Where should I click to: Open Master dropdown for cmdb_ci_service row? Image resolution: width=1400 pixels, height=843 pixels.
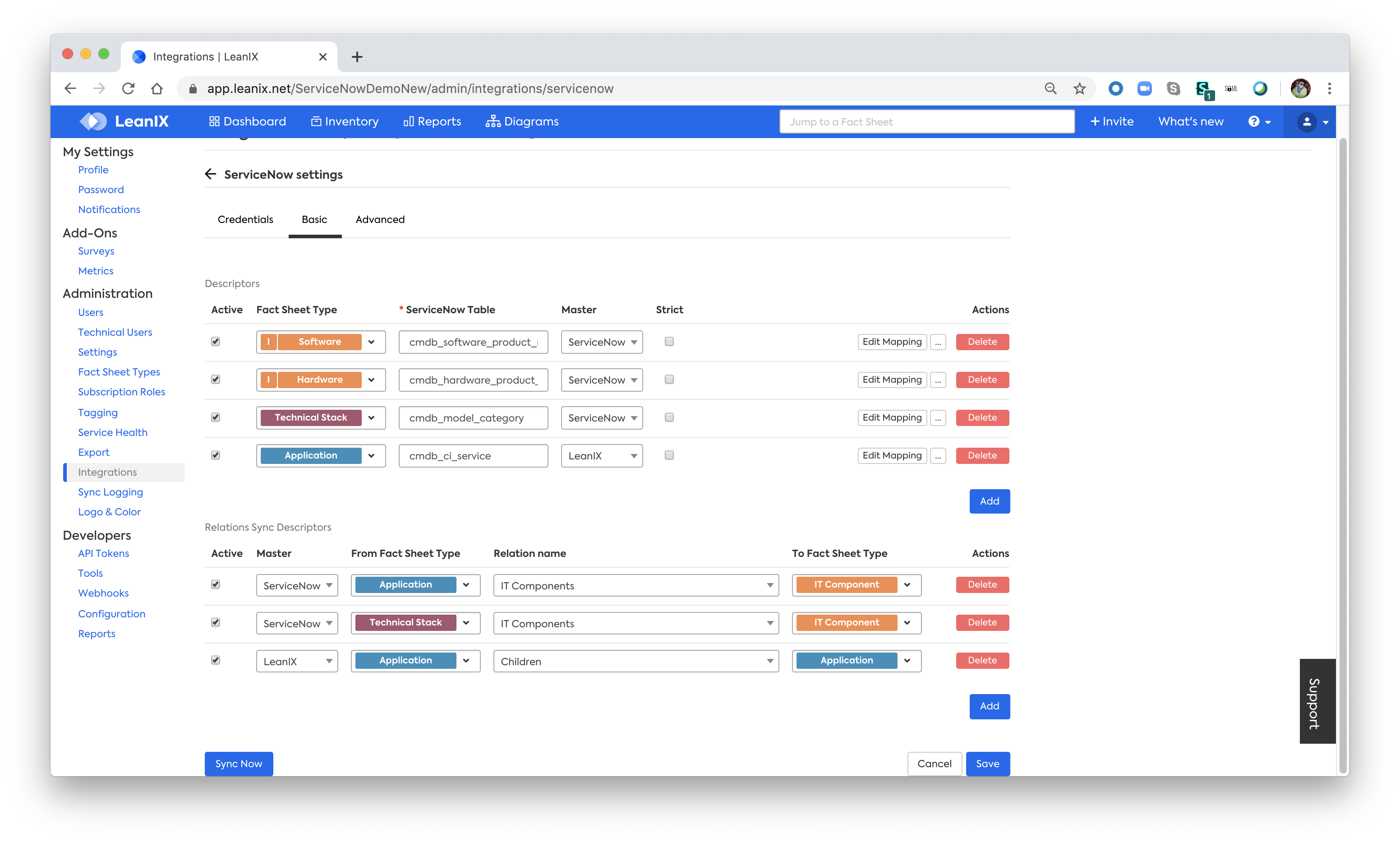click(601, 456)
